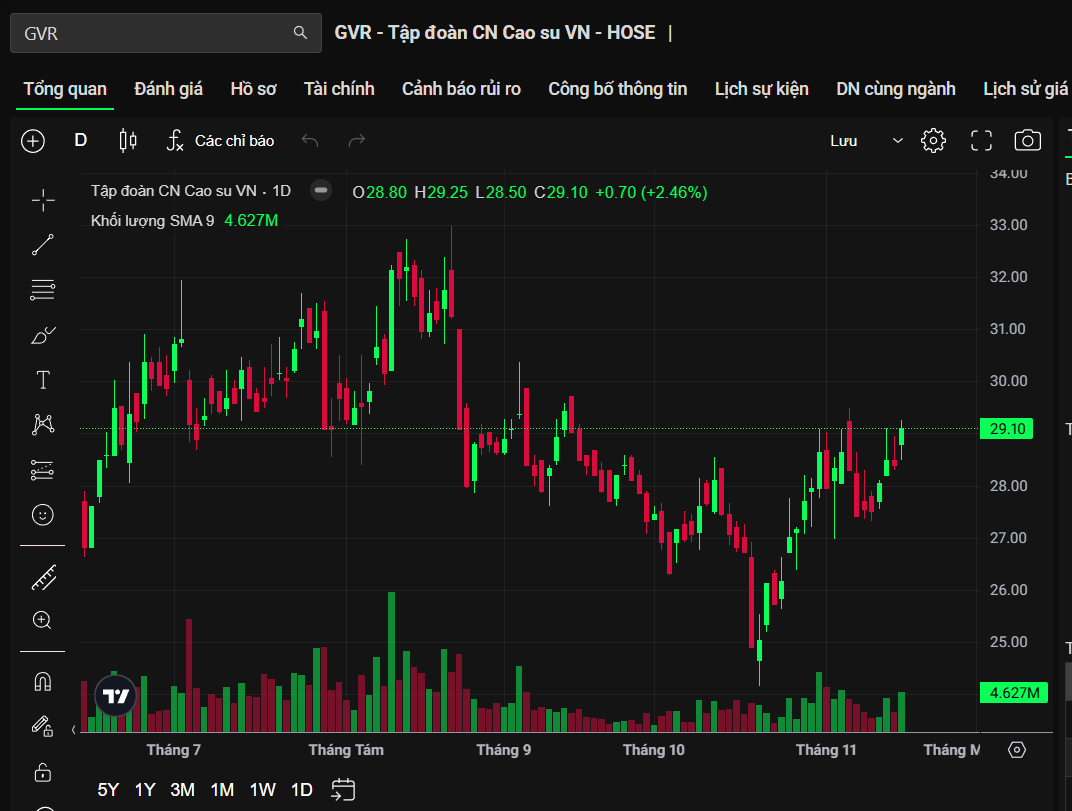Viewport: 1072px width, 811px height.
Task: Activate the ruler measure tool
Action: tap(42, 577)
